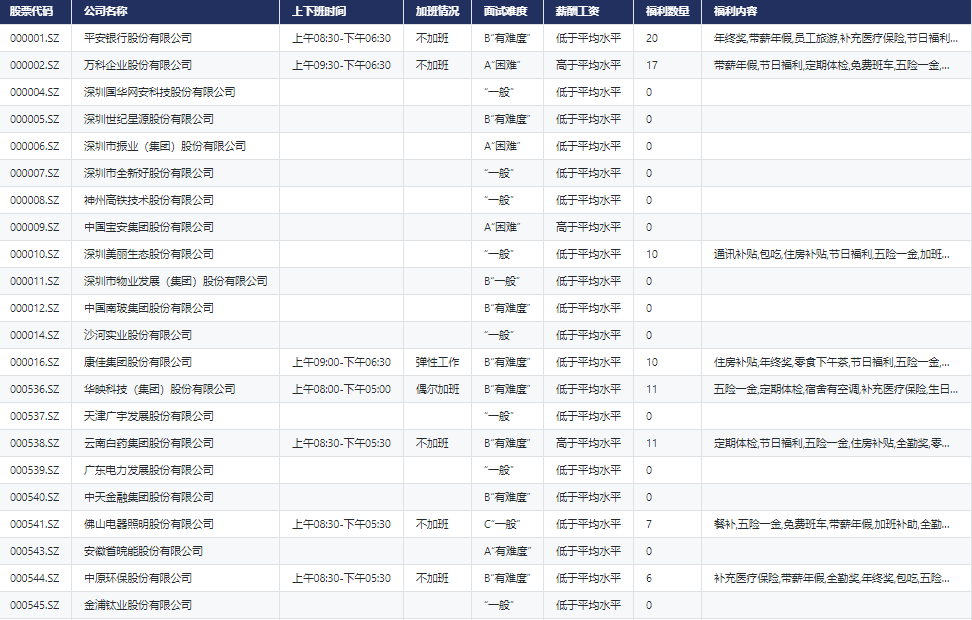Select 深圳美丽生态股份有限公司 cell
This screenshot has width=972, height=620.
click(x=149, y=254)
